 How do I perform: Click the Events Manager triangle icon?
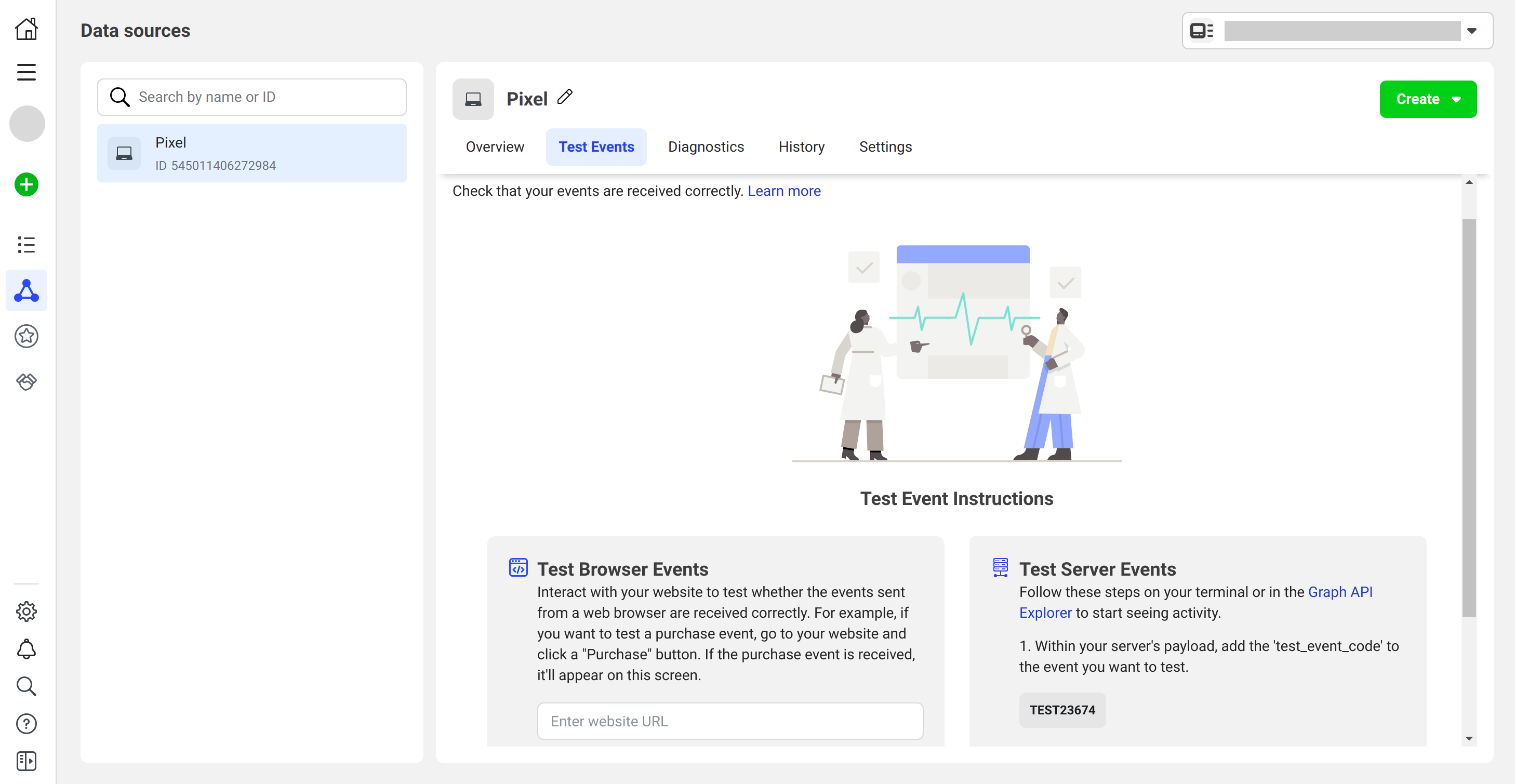point(27,290)
